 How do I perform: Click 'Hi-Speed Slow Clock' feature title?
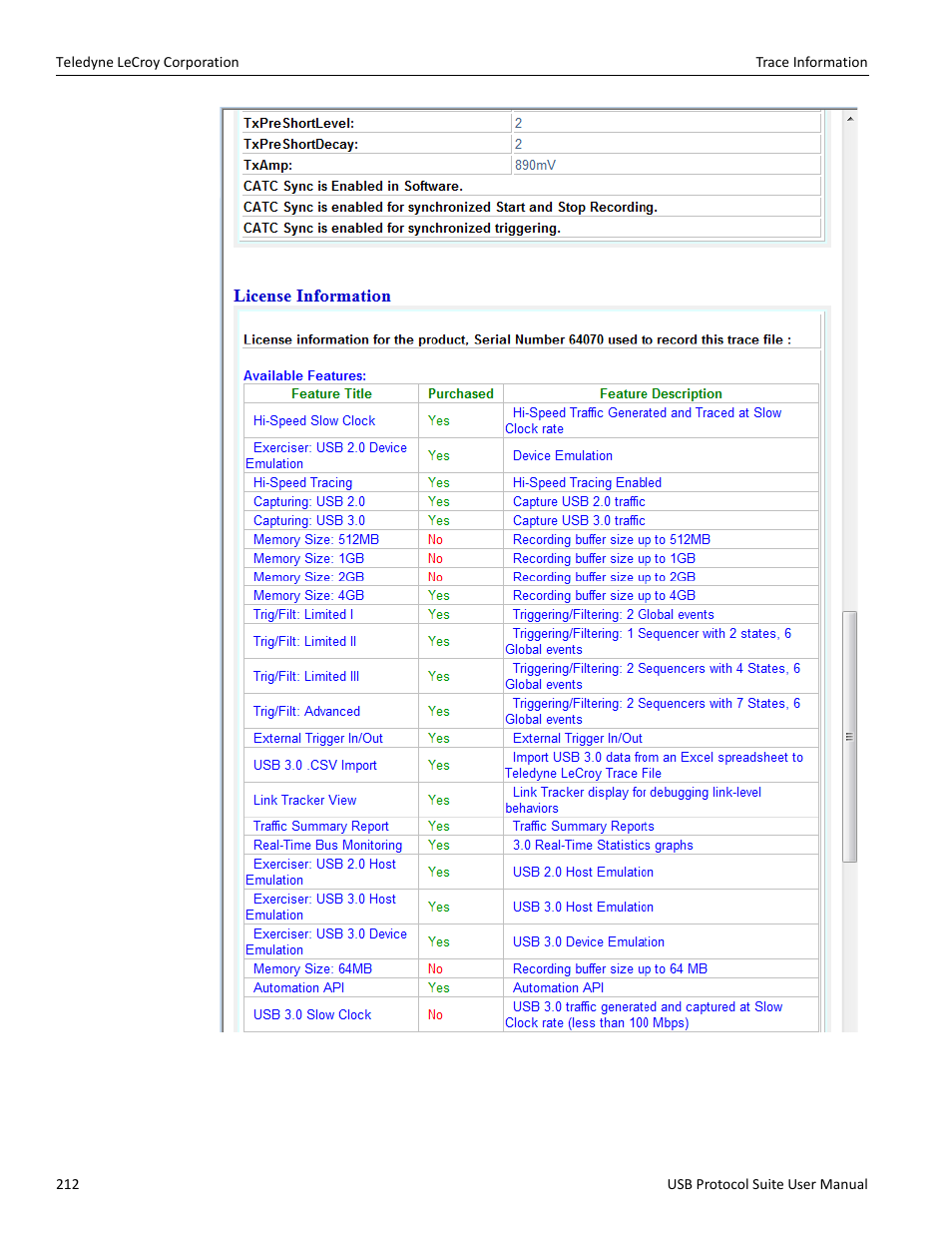[314, 421]
